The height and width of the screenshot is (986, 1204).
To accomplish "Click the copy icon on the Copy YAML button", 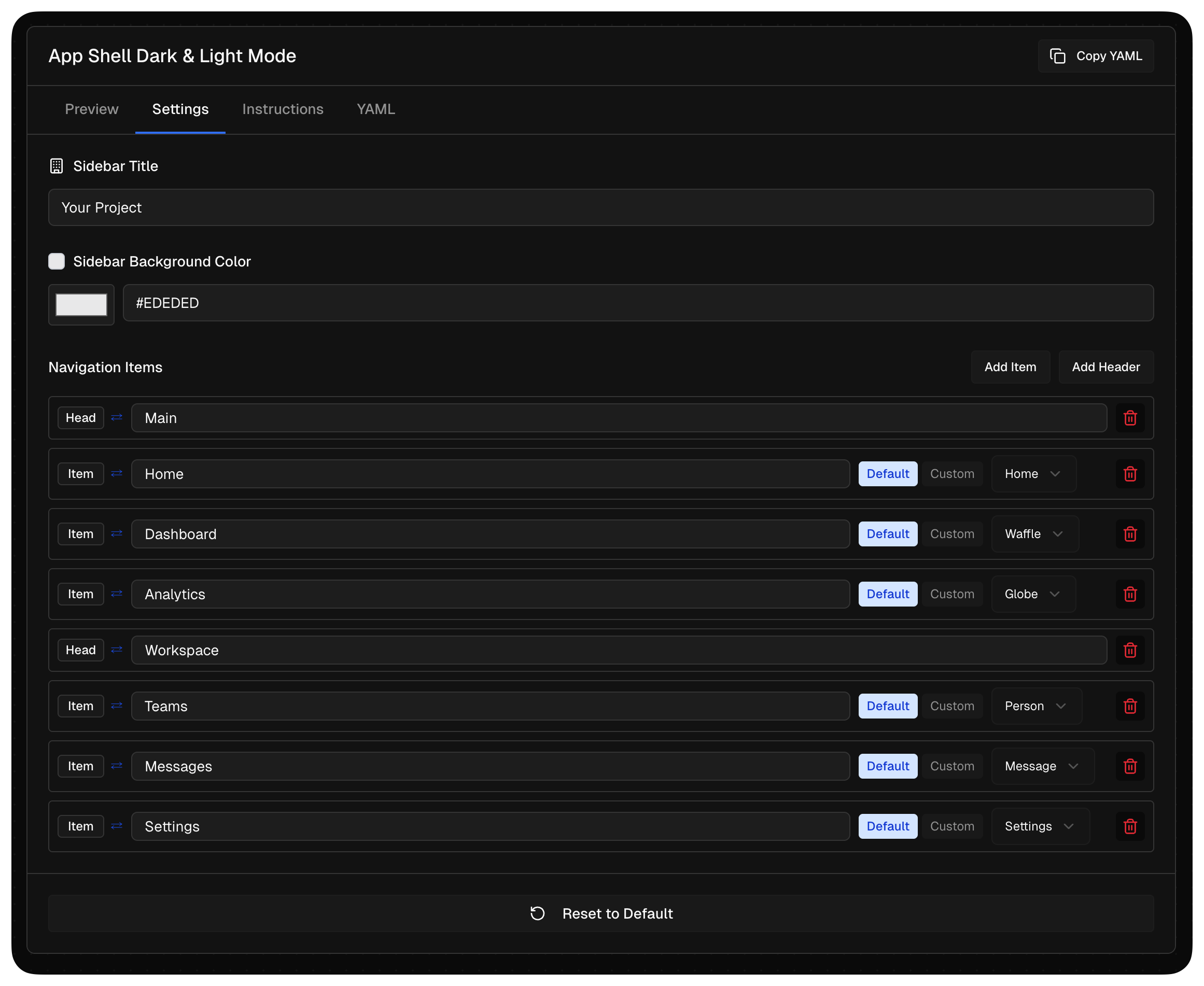I will pyautogui.click(x=1058, y=55).
